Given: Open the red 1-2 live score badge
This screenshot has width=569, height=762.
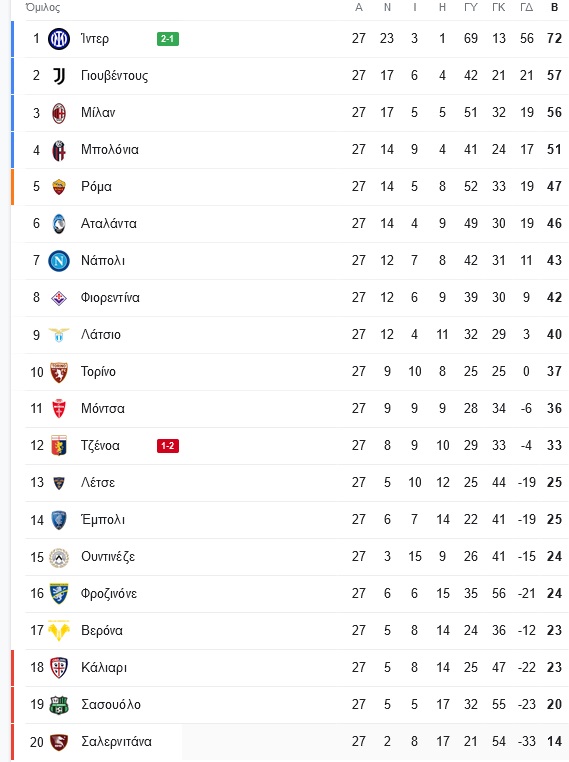Looking at the screenshot, I should click(168, 446).
